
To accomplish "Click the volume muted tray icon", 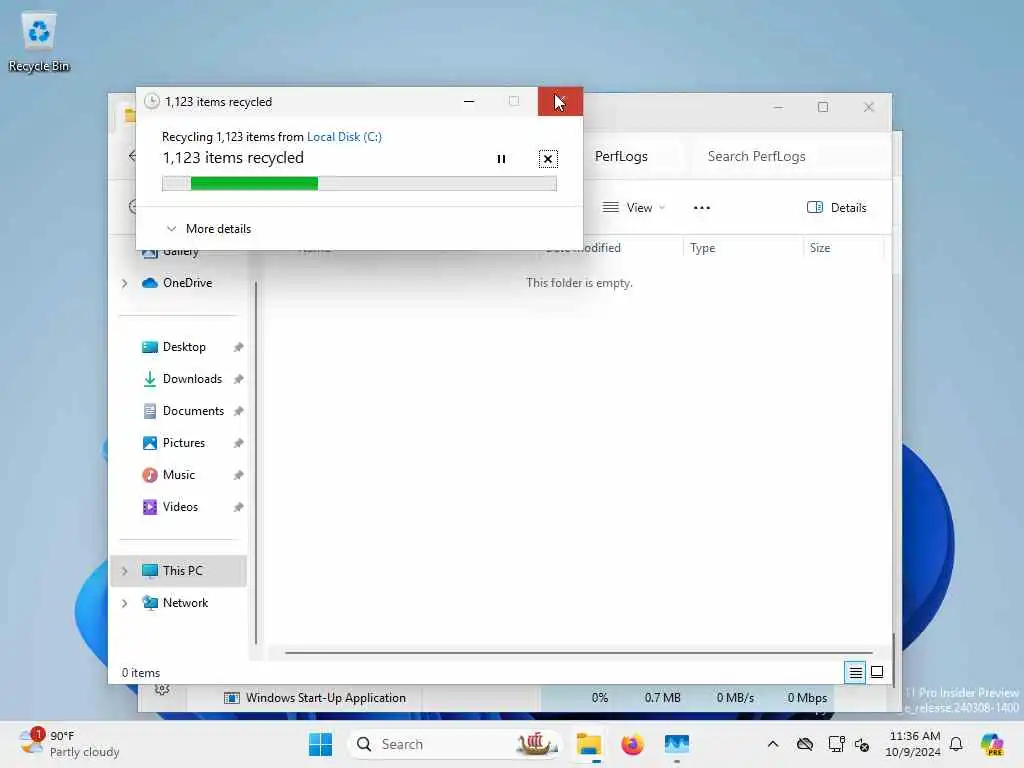I will click(x=862, y=744).
